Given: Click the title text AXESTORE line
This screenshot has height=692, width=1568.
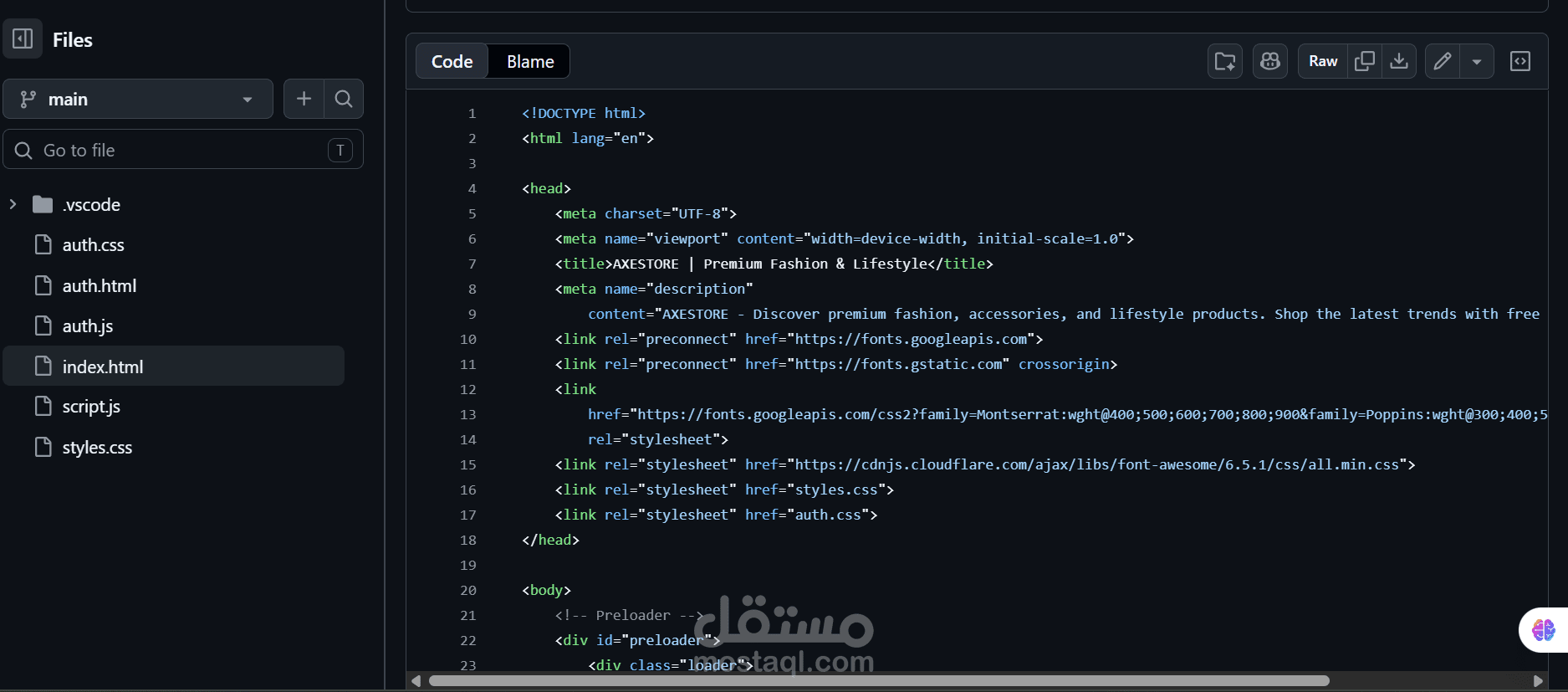Looking at the screenshot, I should pyautogui.click(x=774, y=264).
